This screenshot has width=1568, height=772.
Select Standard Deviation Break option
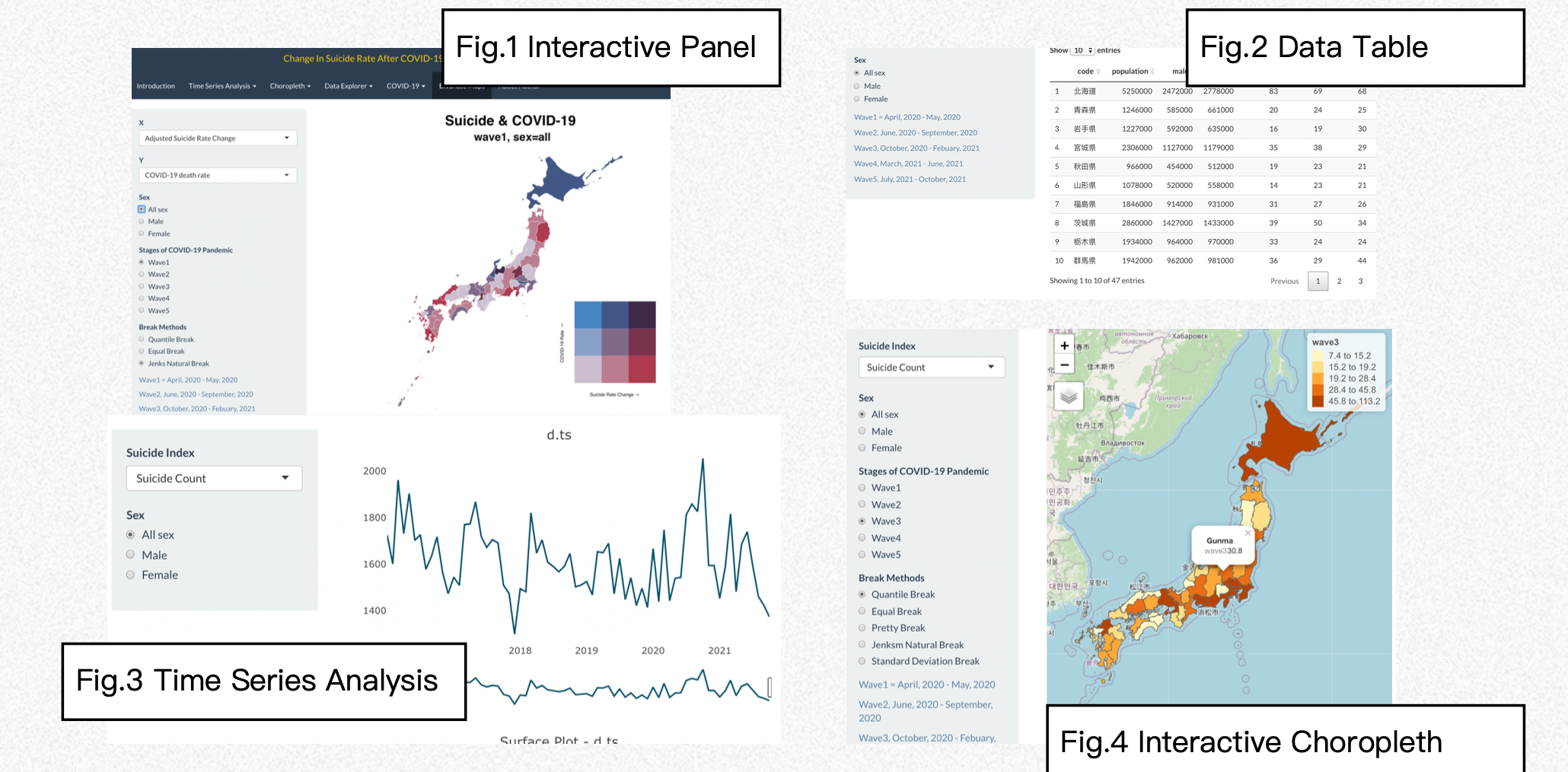[x=862, y=662]
